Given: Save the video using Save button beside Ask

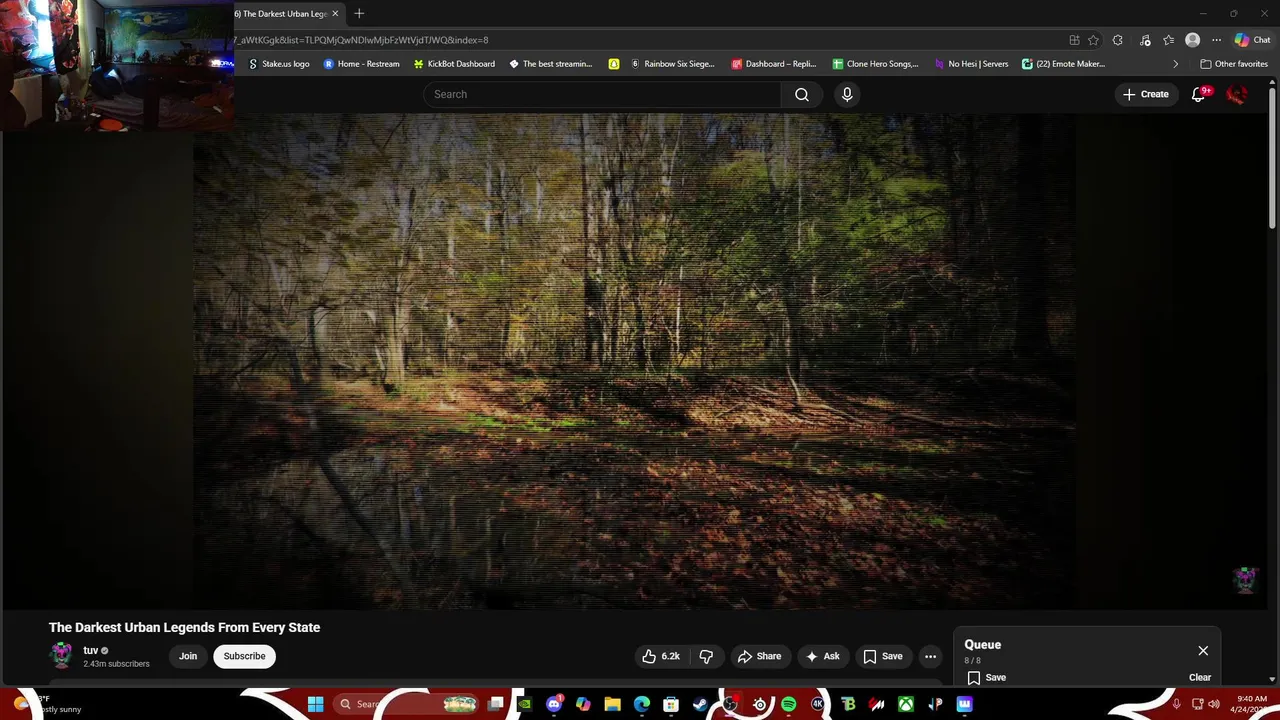Looking at the screenshot, I should 883,656.
